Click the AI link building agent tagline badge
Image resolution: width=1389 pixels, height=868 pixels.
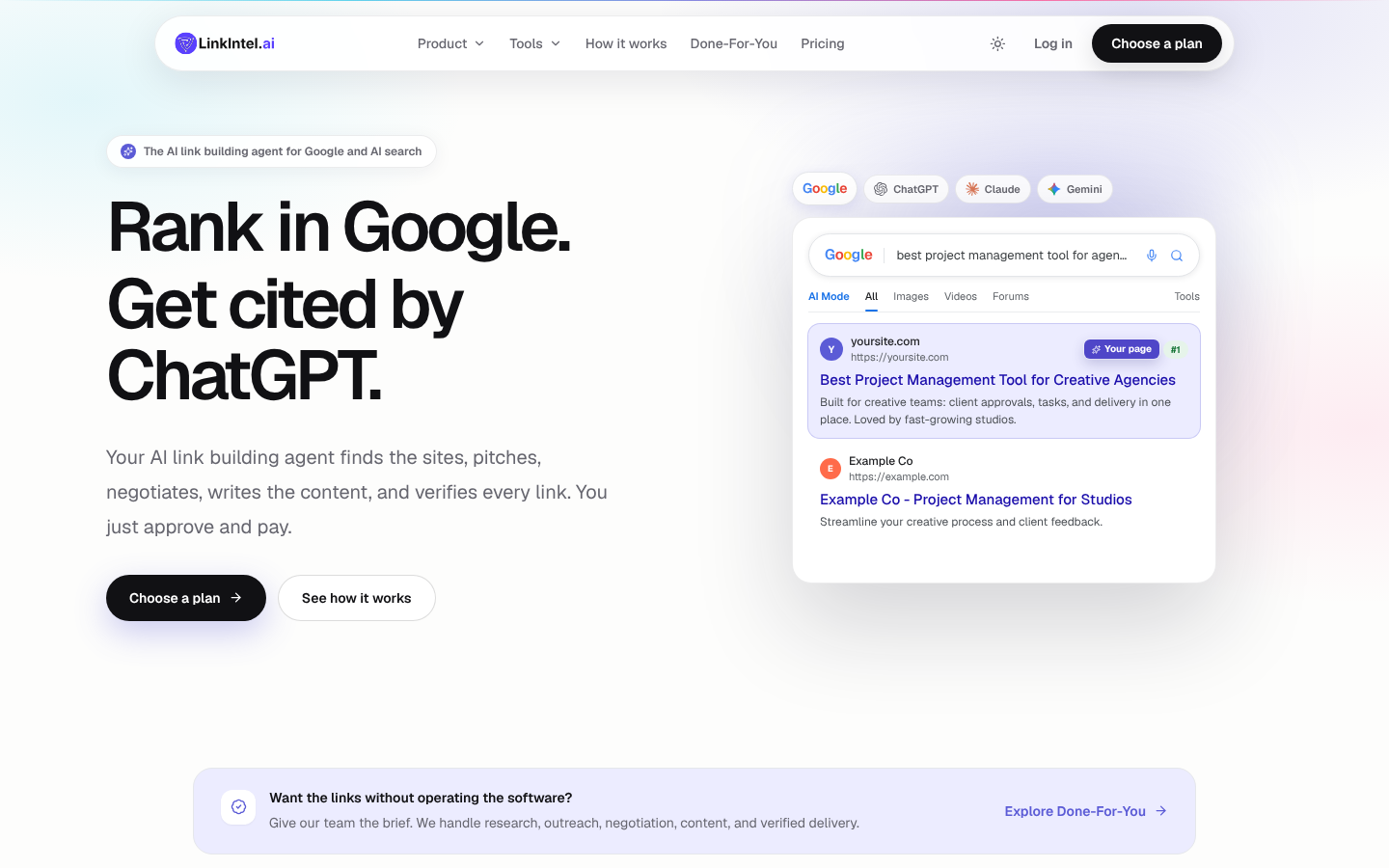coord(271,151)
